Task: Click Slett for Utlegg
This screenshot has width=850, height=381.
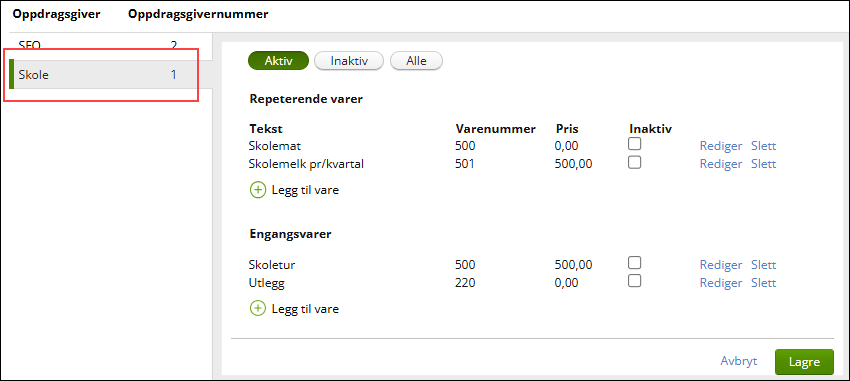Action: pyautogui.click(x=763, y=282)
